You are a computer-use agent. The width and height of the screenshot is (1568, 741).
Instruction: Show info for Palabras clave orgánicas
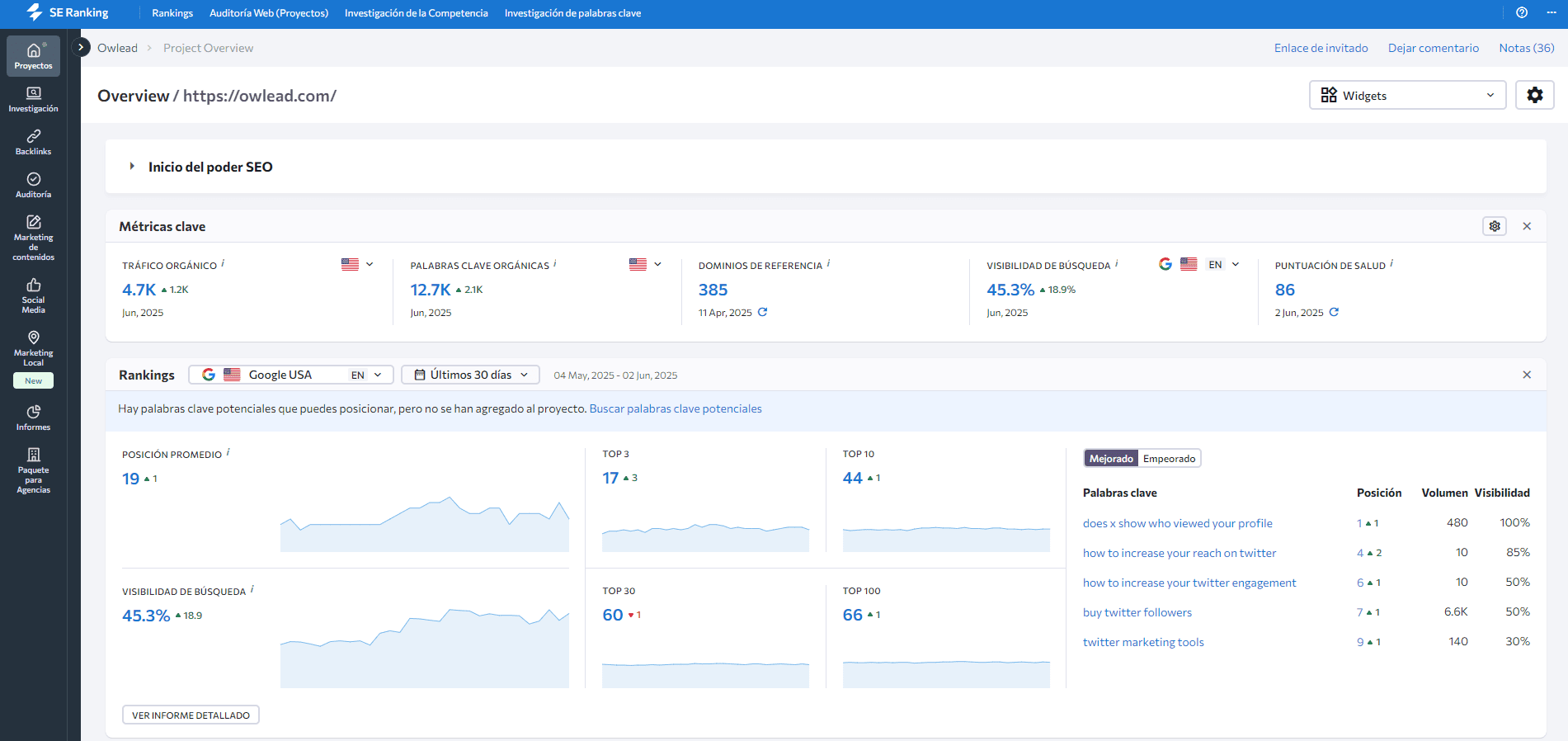pos(554,263)
